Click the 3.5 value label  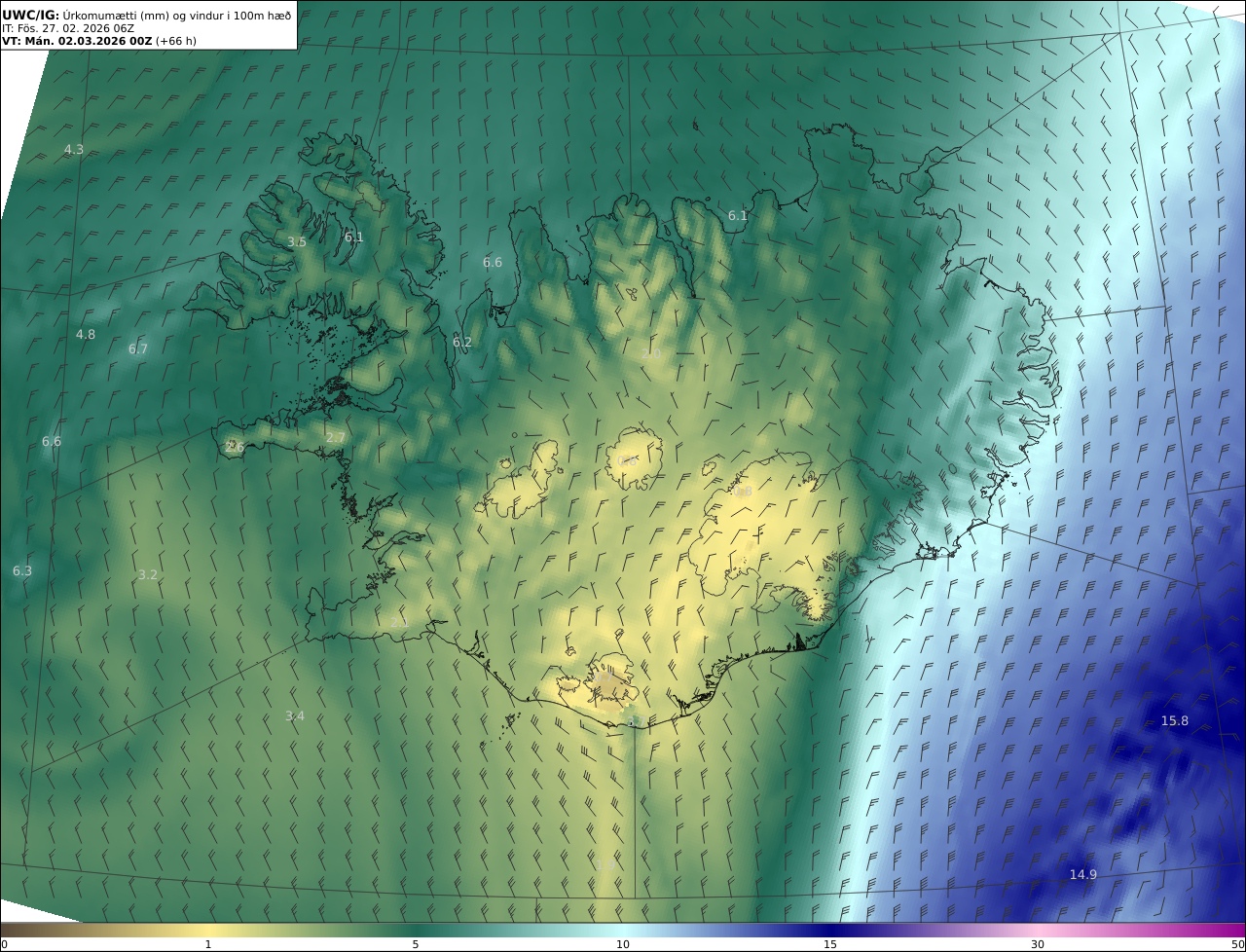point(297,242)
